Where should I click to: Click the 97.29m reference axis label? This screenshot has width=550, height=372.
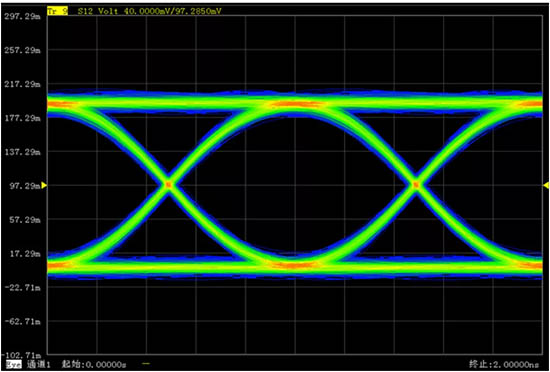click(25, 186)
